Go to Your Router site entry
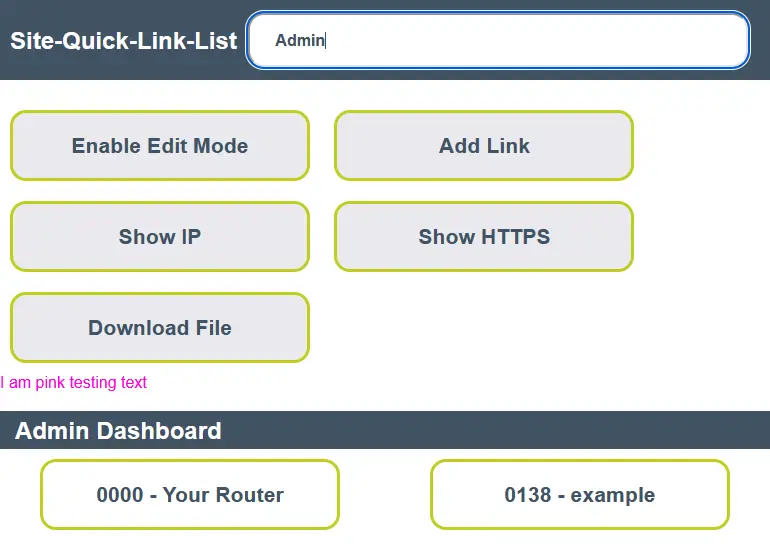Image resolution: width=770 pixels, height=555 pixels. [x=190, y=495]
